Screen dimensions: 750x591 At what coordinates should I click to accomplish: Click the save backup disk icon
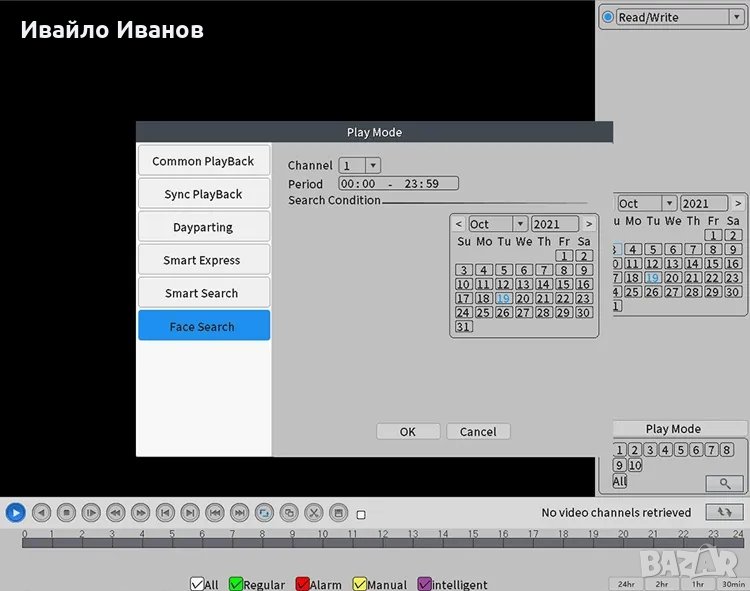(x=339, y=512)
